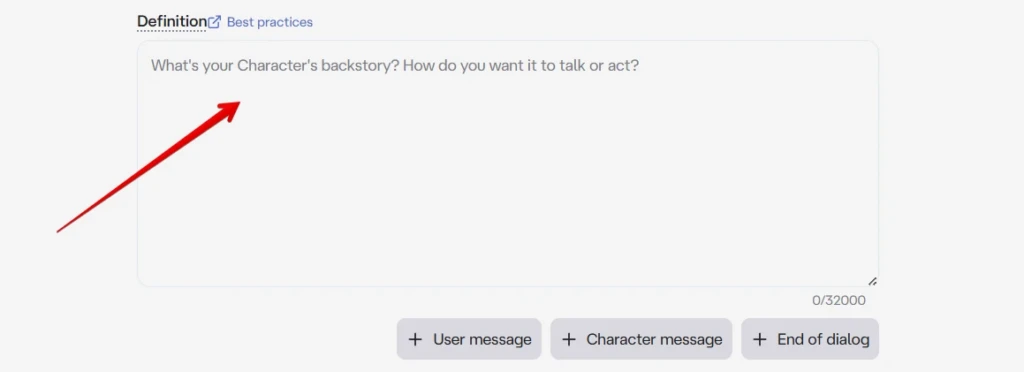This screenshot has width=1024, height=372.
Task: Add a Character message template
Action: [641, 339]
